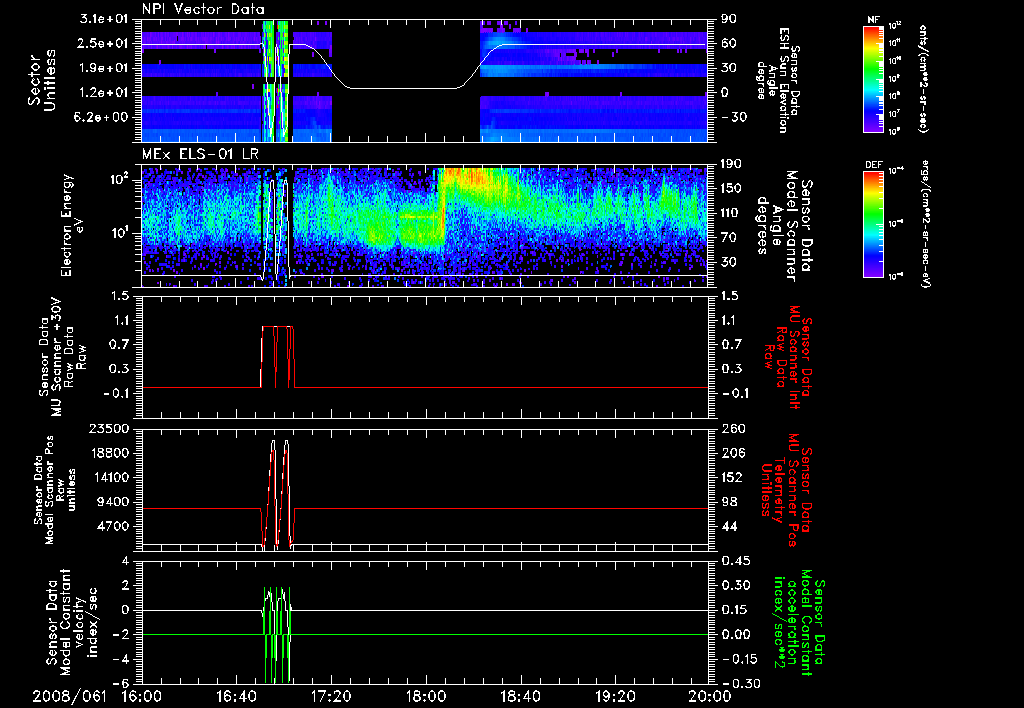Click the "18:00" time tick label
Image resolution: width=1024 pixels, height=708 pixels.
426,696
